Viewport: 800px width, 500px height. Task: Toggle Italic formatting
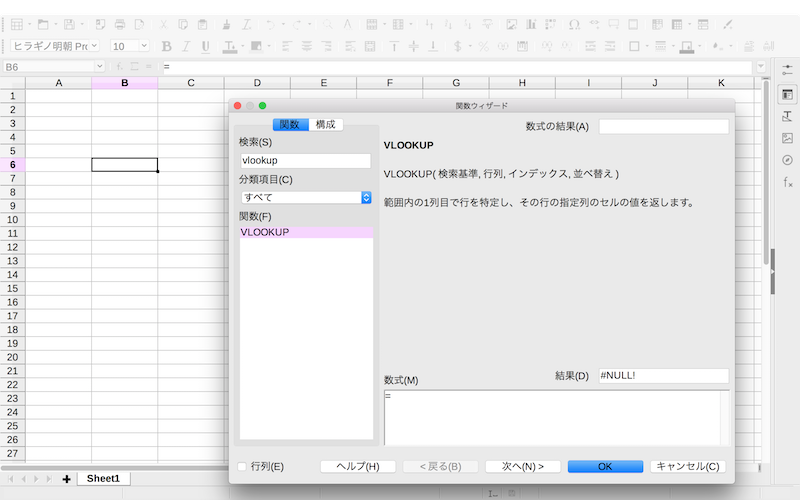(x=186, y=46)
